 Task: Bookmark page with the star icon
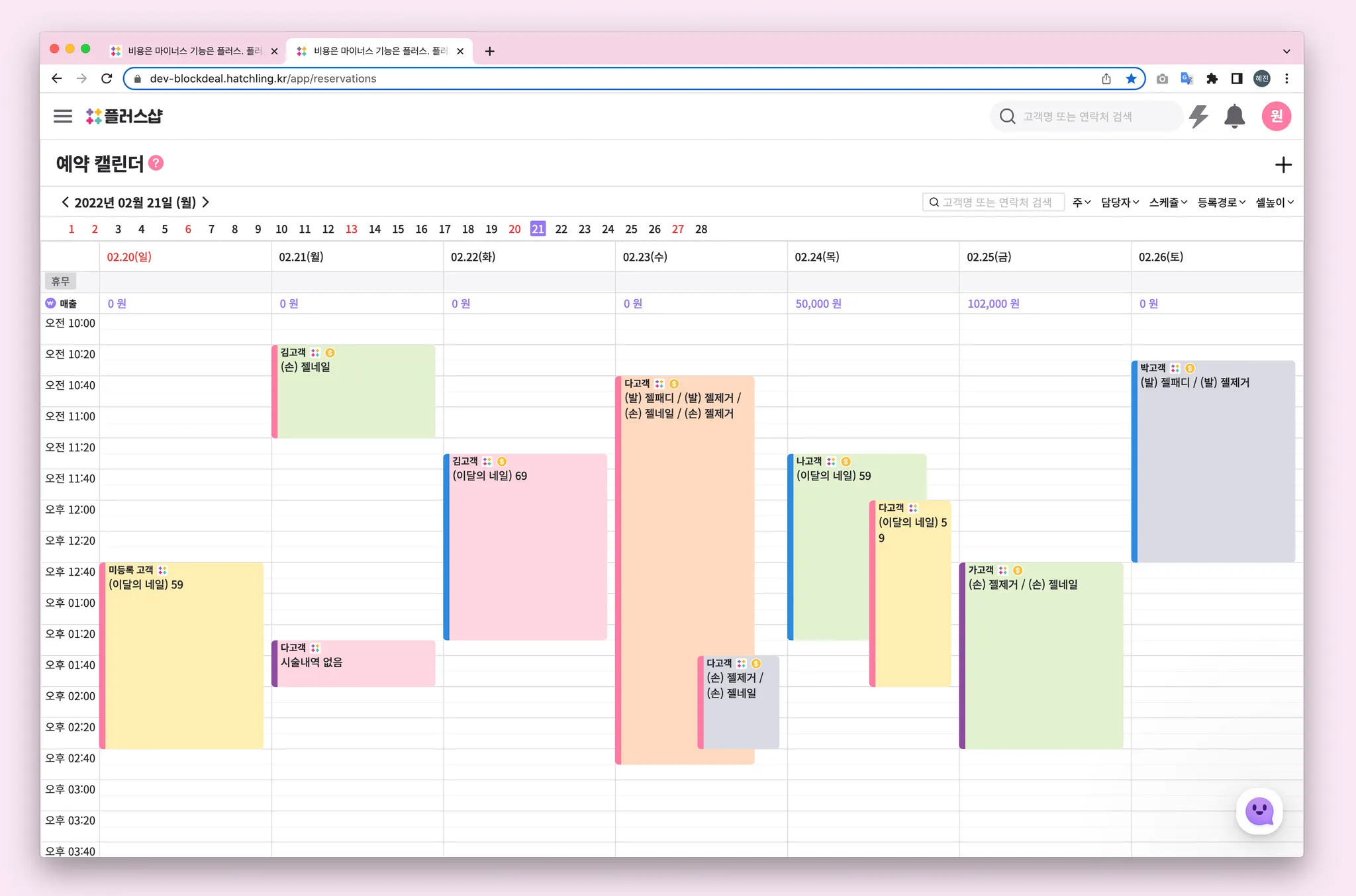1131,79
